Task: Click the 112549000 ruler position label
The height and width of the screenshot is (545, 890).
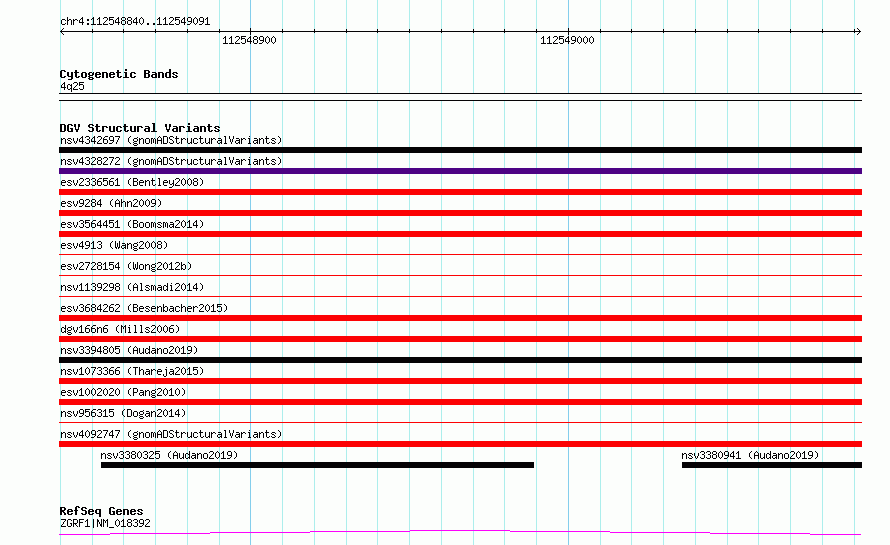Action: (x=567, y=40)
